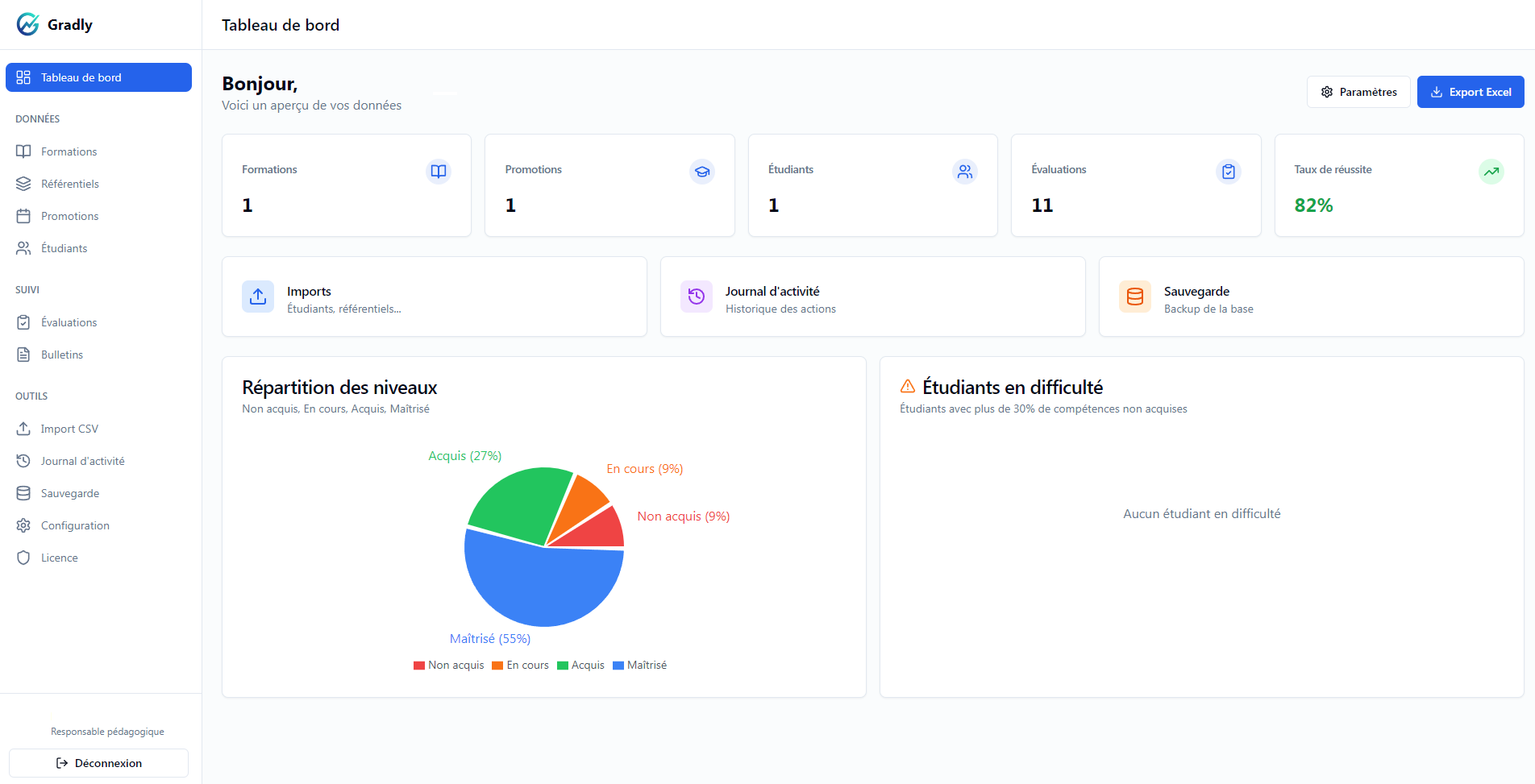The image size is (1535, 784).
Task: Select the Licence shield icon
Action: pos(23,557)
